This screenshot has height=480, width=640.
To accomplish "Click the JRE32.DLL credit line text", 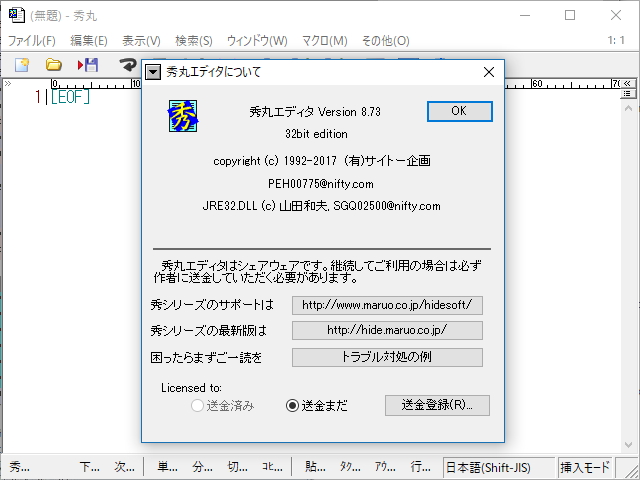I will click(322, 206).
